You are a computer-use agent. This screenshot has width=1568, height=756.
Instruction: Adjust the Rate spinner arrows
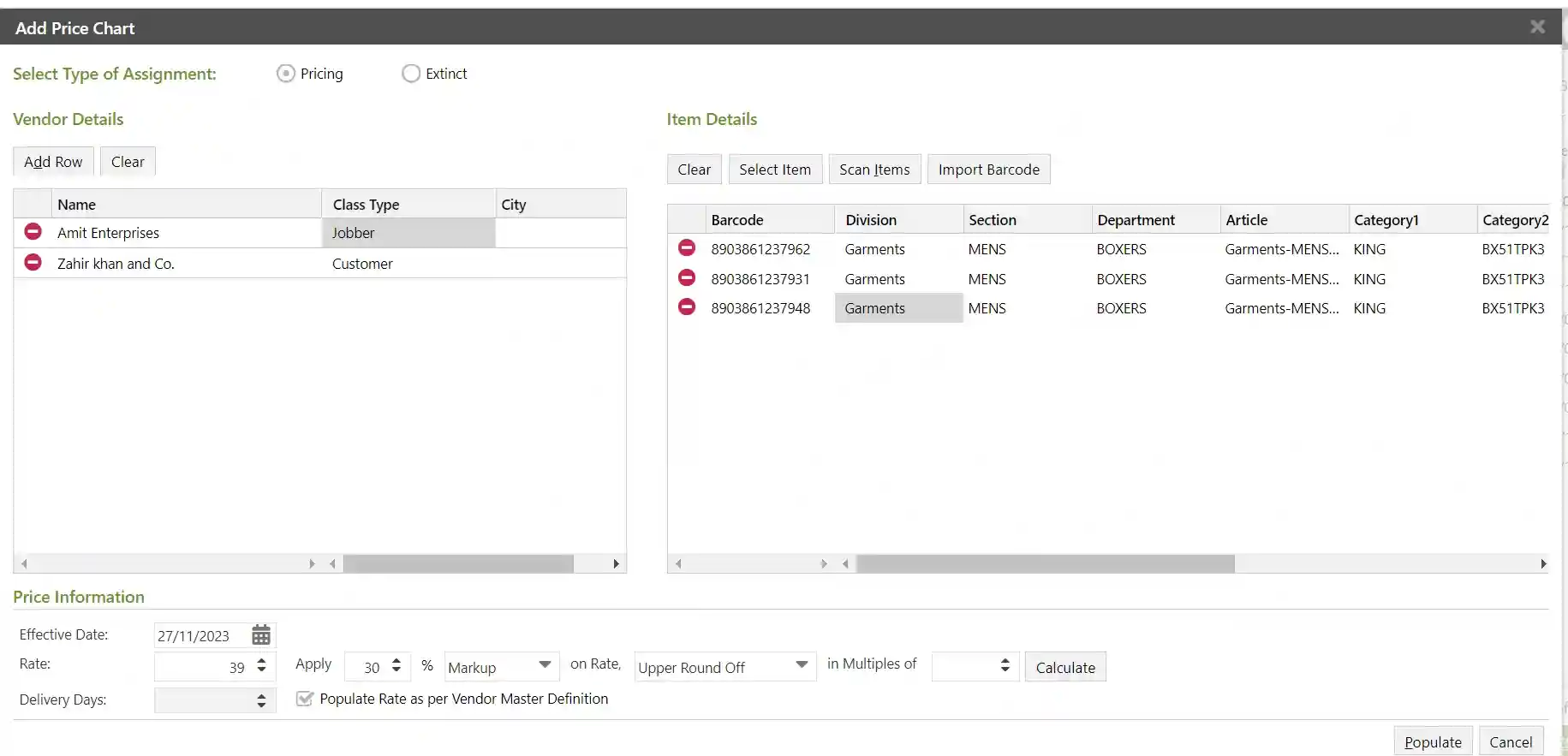pos(262,666)
